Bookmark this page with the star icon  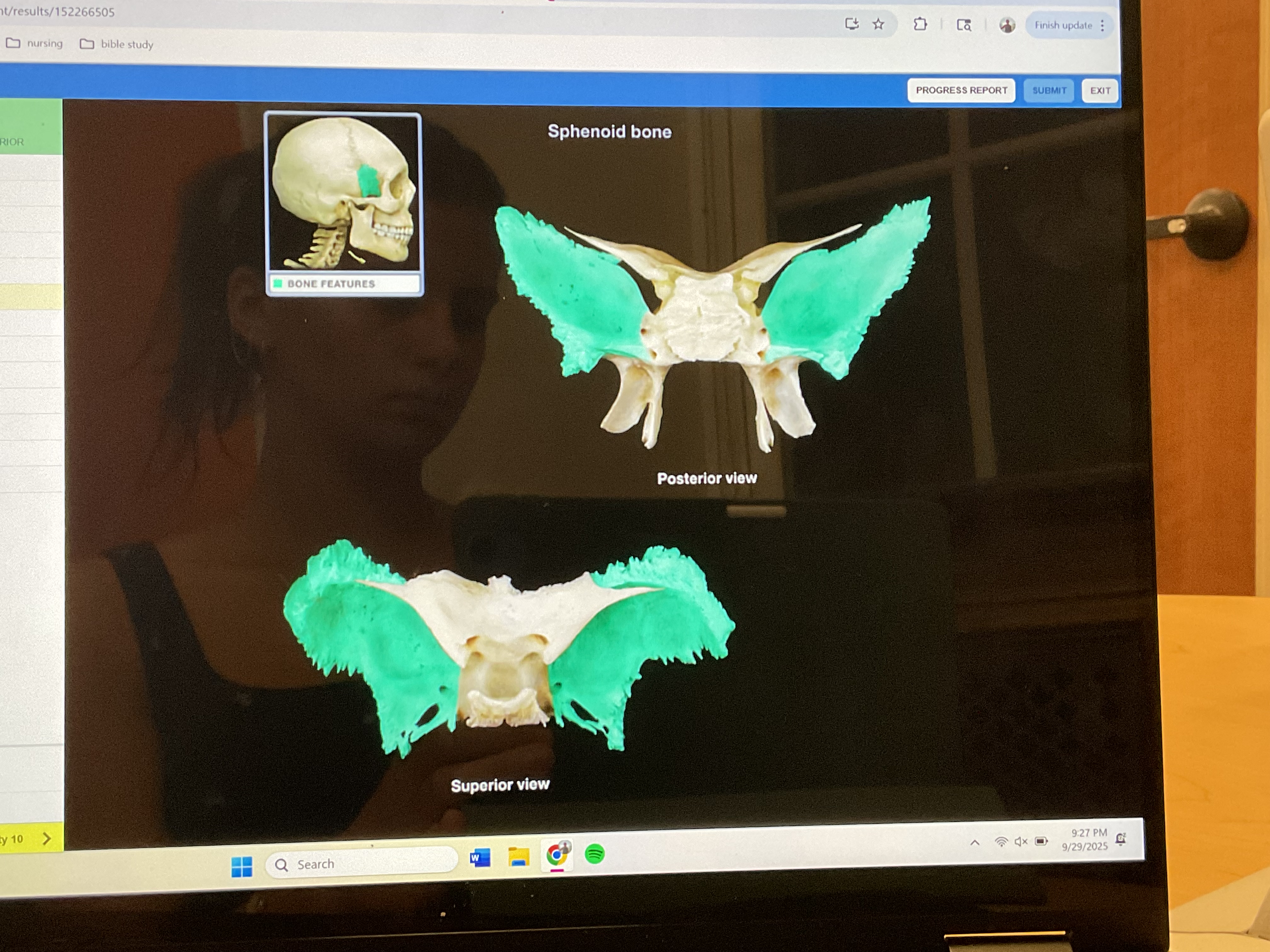(878, 24)
